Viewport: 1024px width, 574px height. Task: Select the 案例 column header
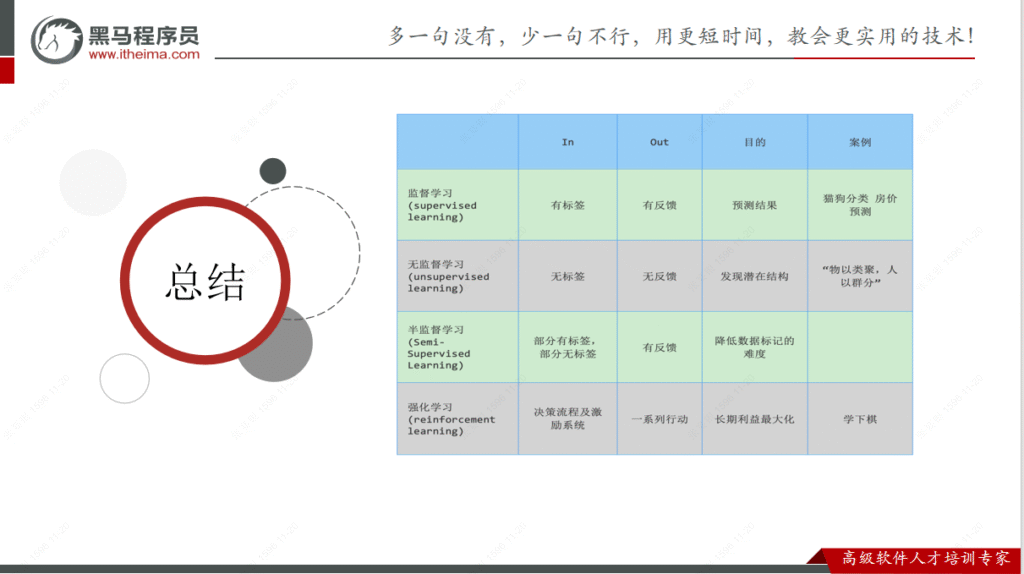(x=859, y=142)
